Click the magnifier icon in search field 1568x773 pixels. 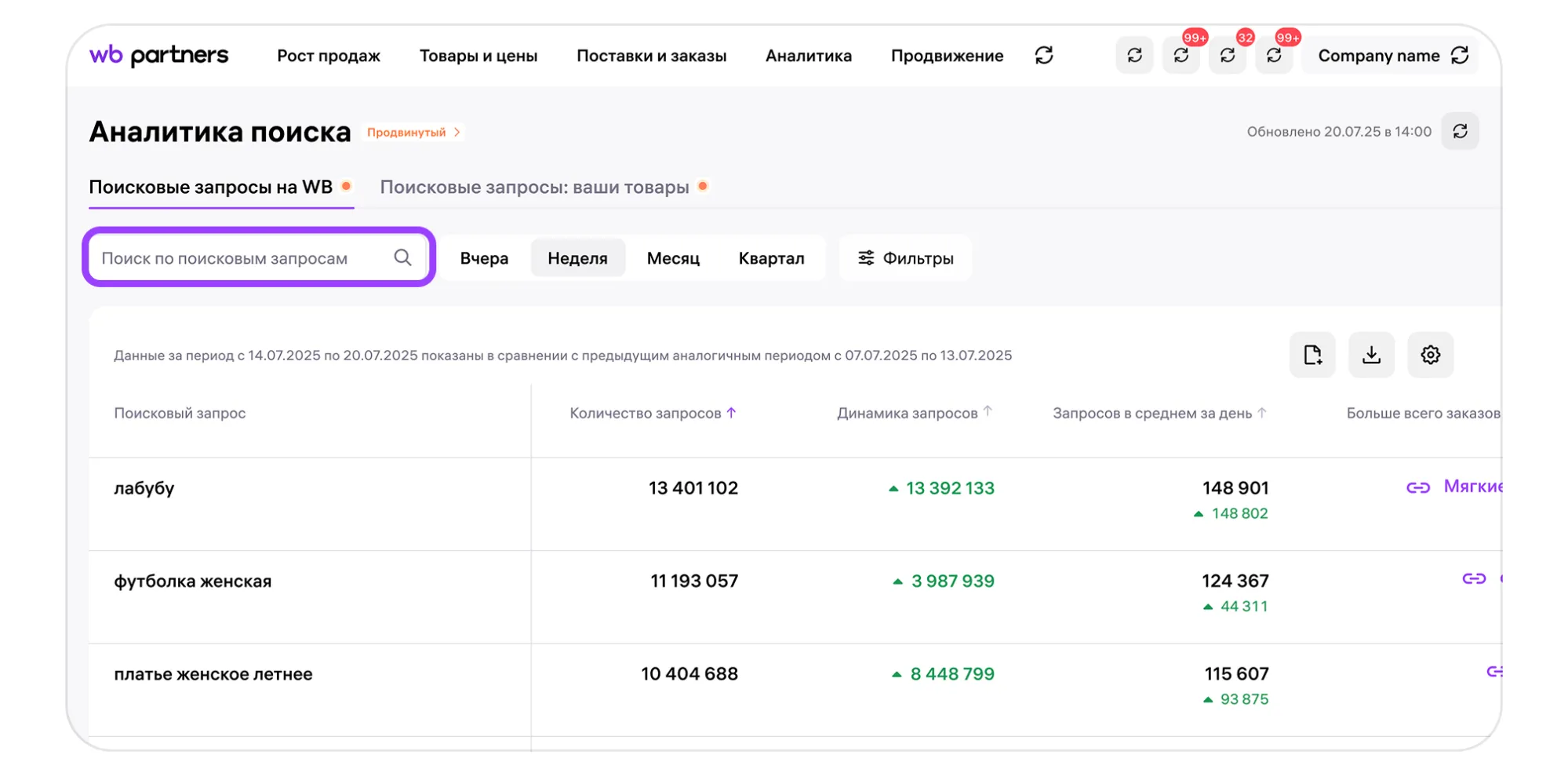402,257
